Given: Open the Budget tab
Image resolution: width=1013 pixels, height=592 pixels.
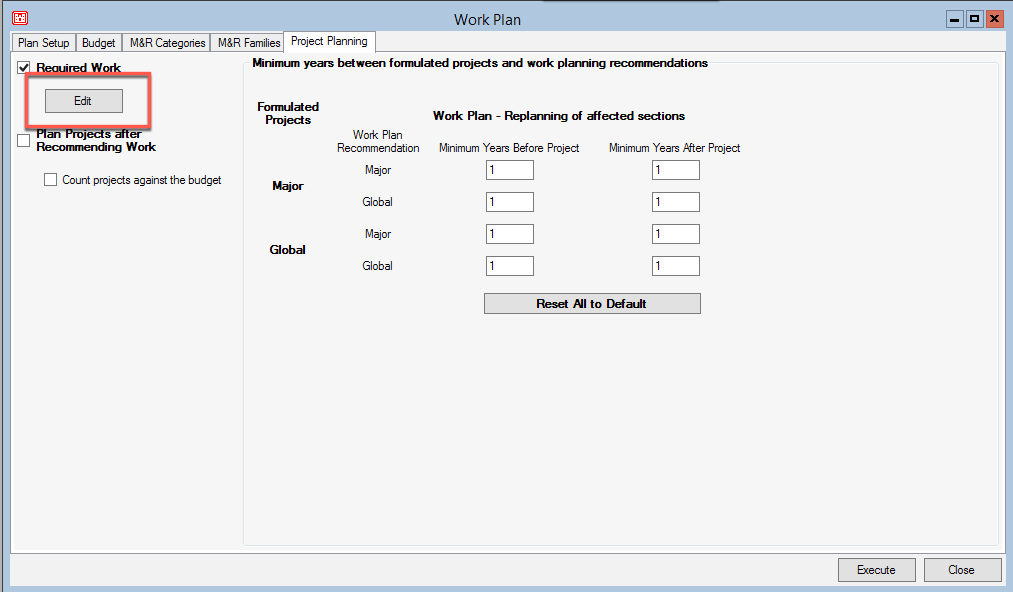Looking at the screenshot, I should pyautogui.click(x=98, y=43).
